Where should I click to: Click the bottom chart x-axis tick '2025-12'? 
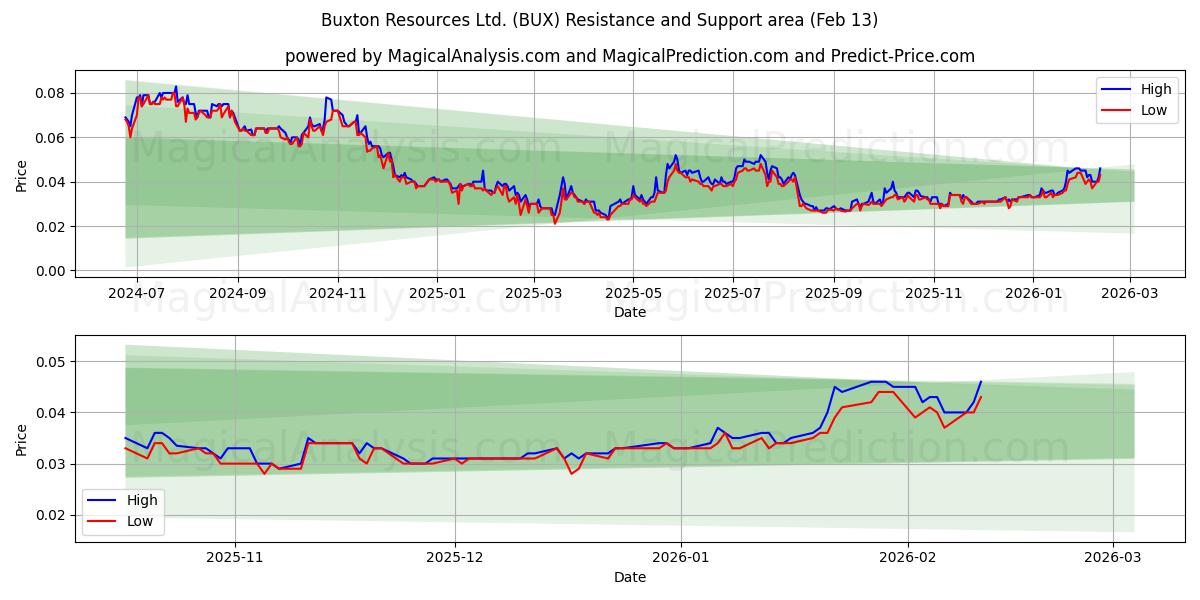pos(455,560)
